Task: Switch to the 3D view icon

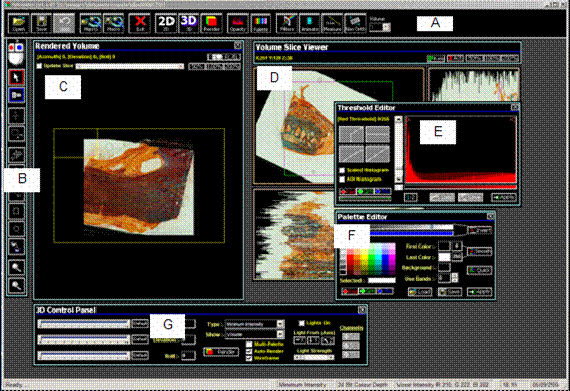Action: click(189, 23)
